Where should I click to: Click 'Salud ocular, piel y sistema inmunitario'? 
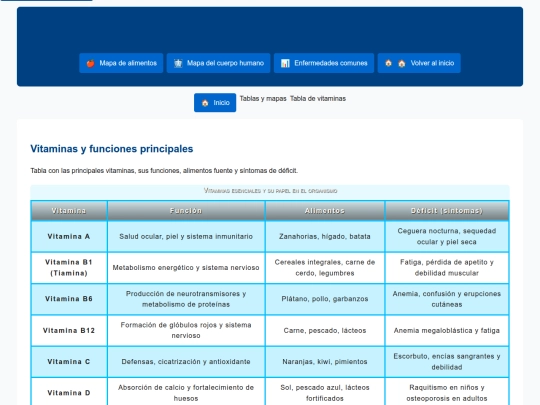(186, 237)
